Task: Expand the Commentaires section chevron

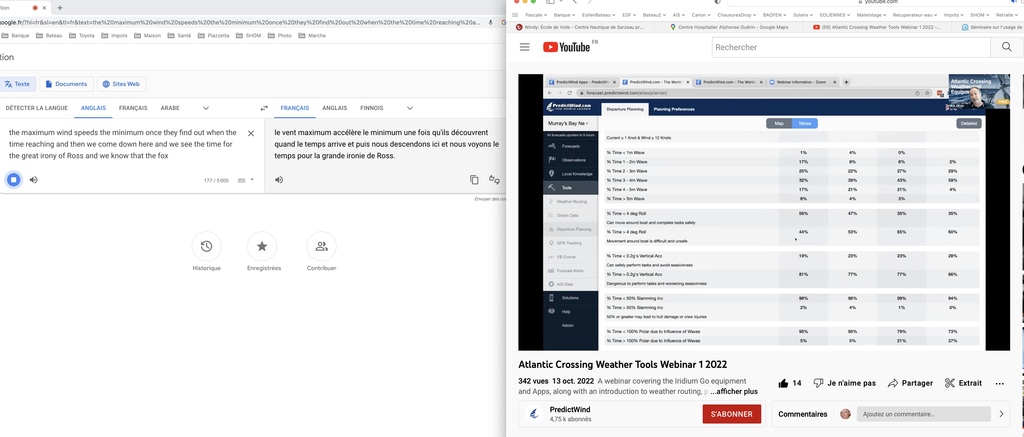Action: coord(1002,413)
